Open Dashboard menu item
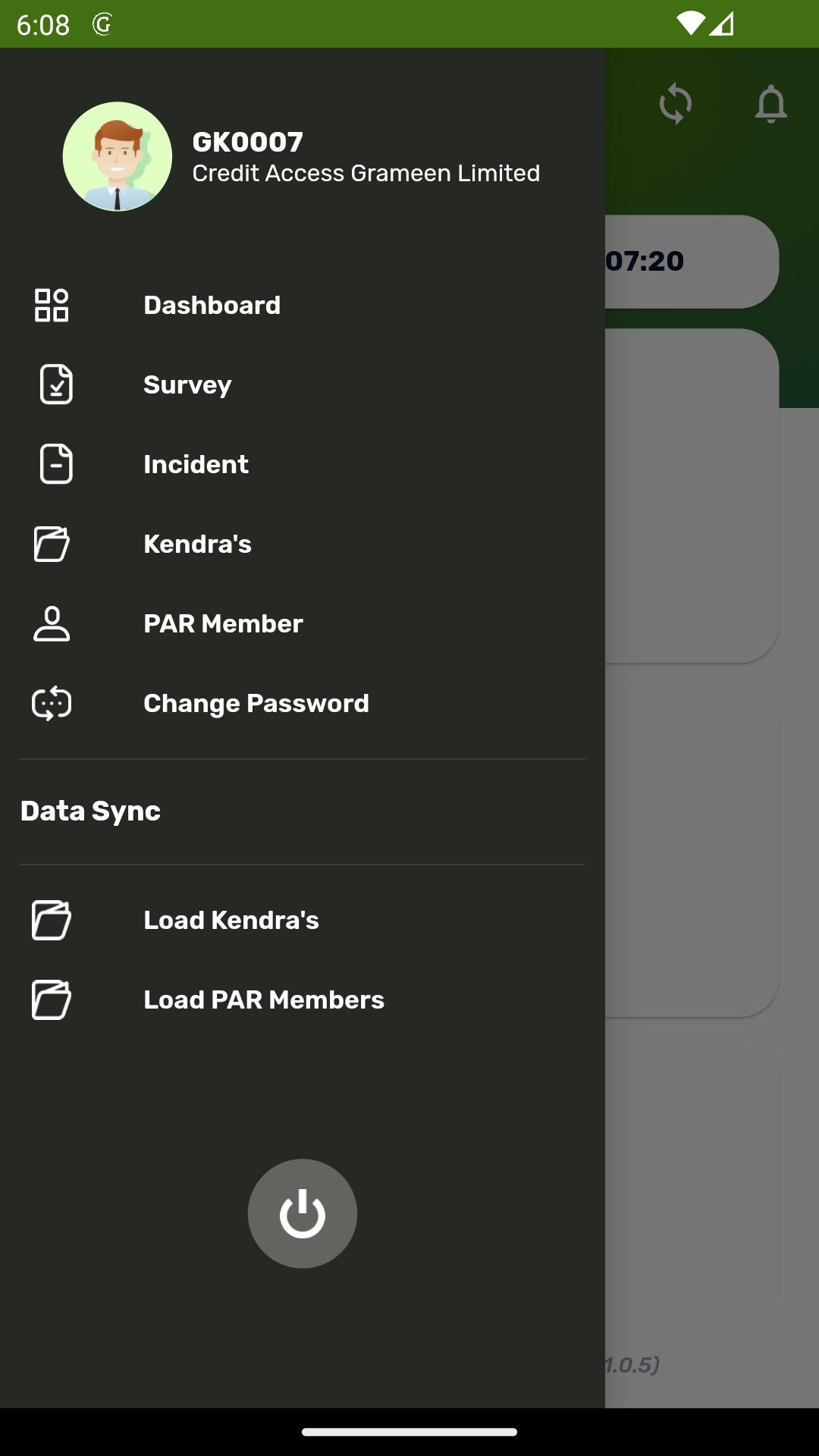 303,305
